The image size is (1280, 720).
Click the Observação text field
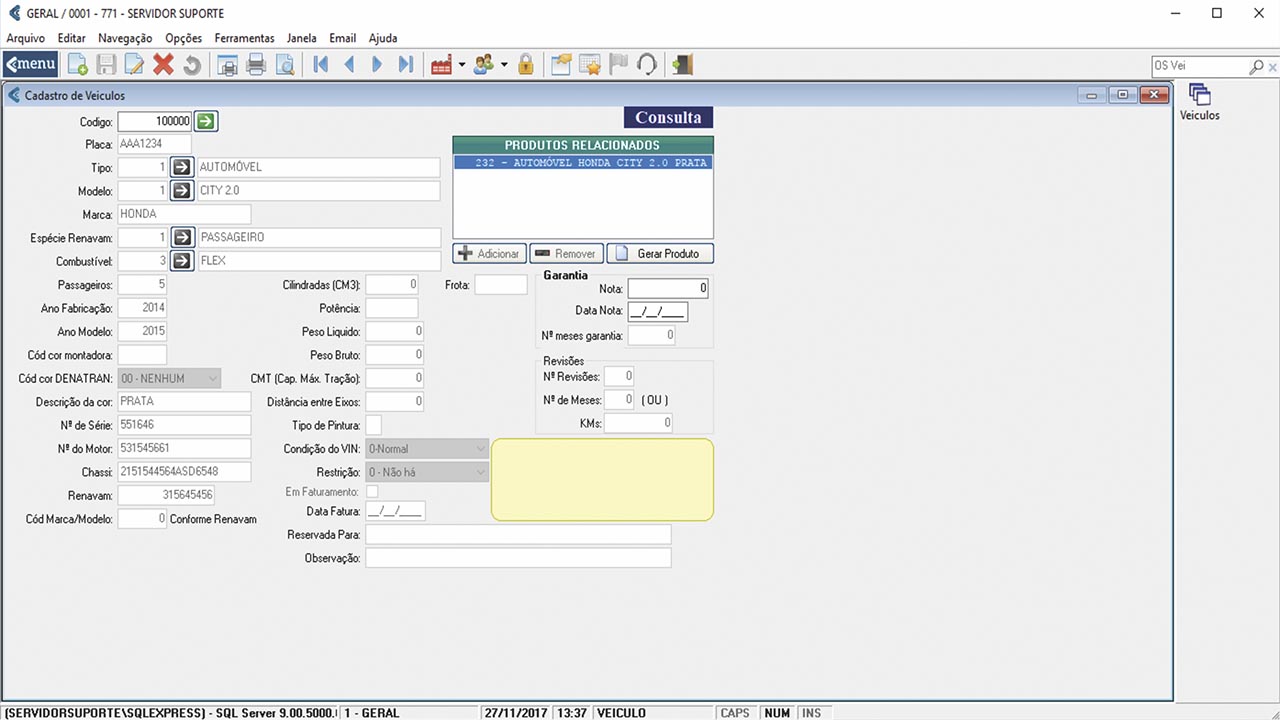(518, 558)
